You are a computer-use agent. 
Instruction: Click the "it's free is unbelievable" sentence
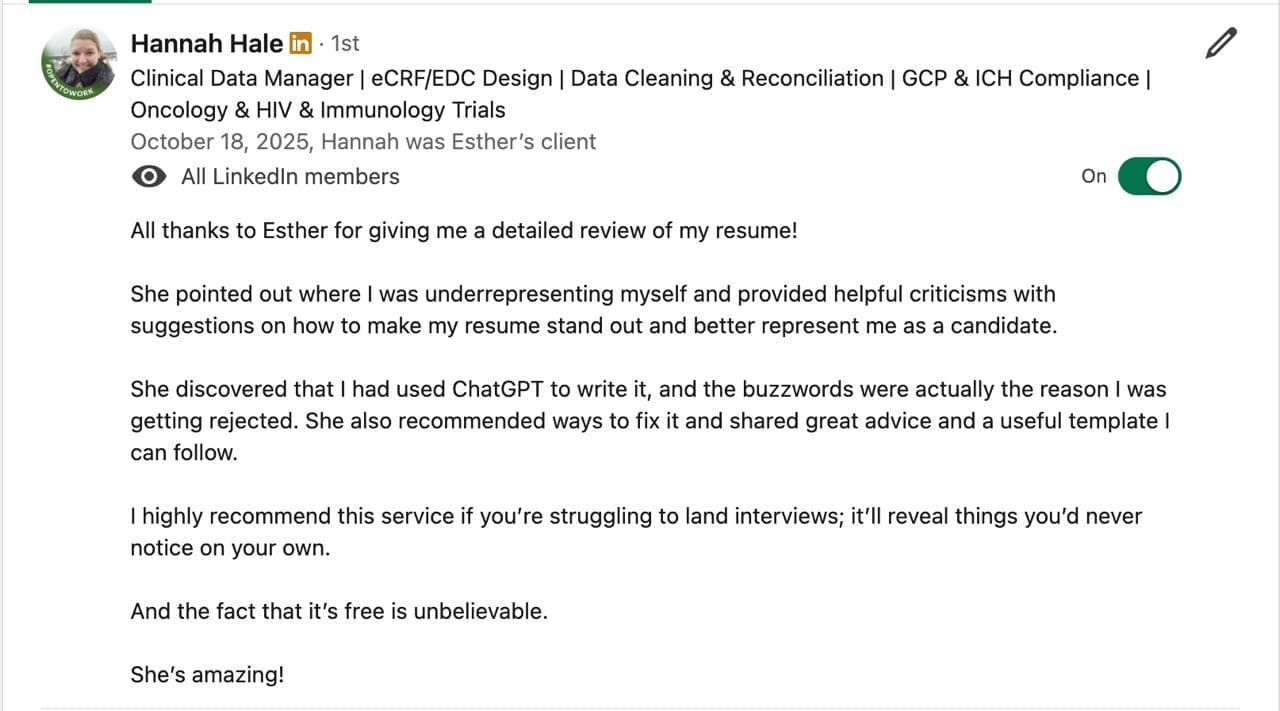pos(339,611)
